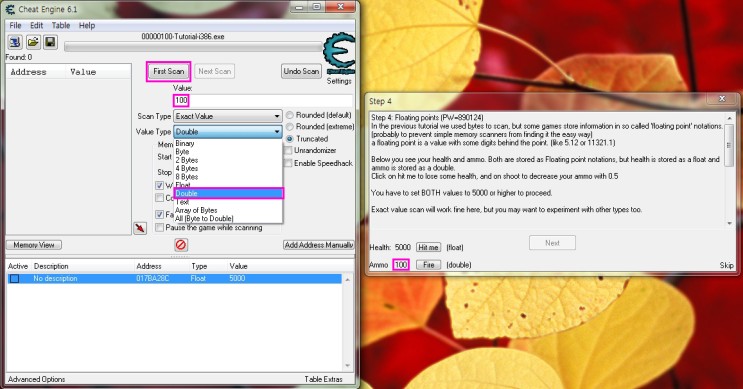Viewport: 743px width, 389px height.
Task: Click the Cheat Engine logo
Action: point(339,54)
